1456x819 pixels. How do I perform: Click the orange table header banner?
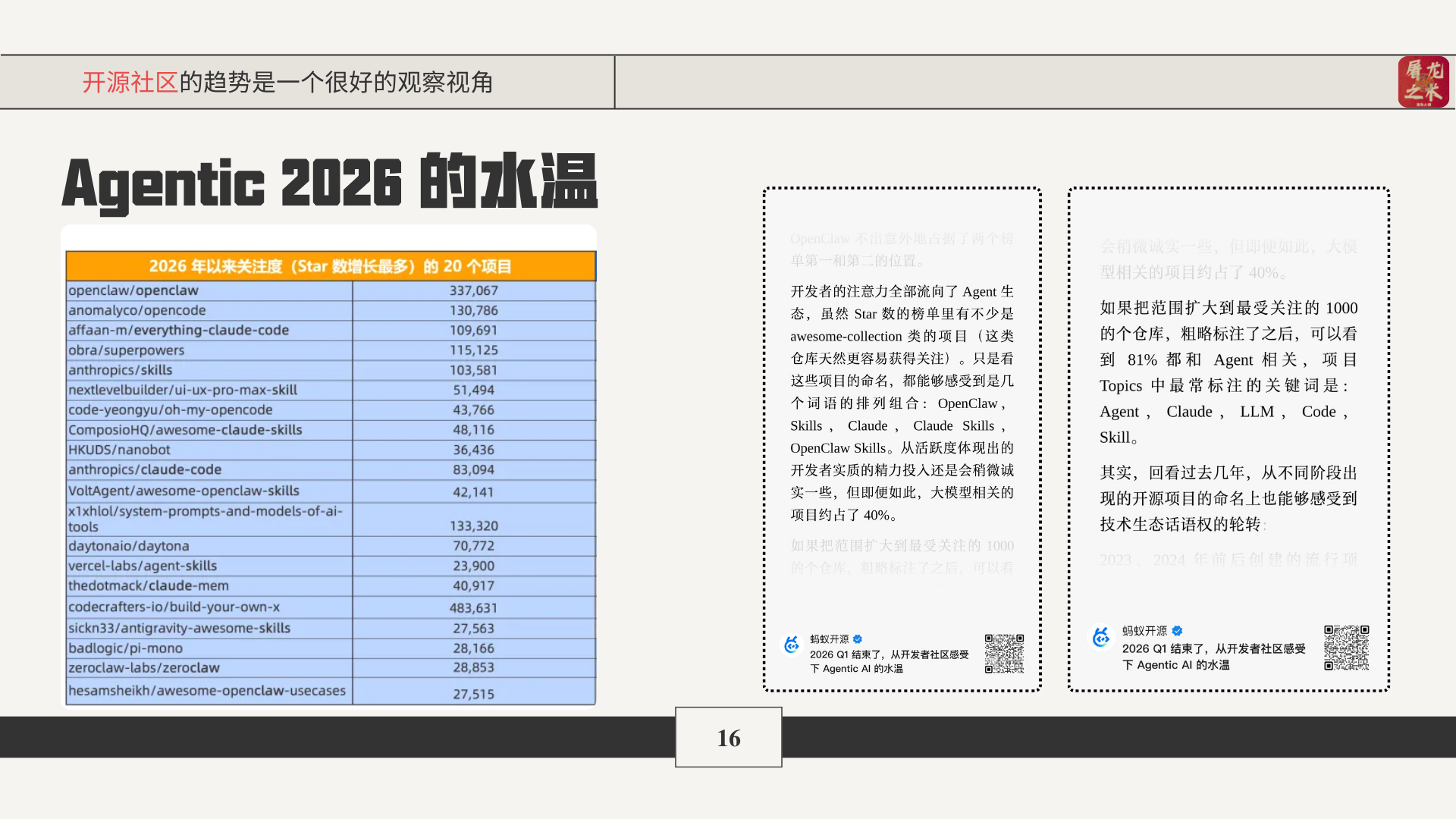click(x=330, y=266)
